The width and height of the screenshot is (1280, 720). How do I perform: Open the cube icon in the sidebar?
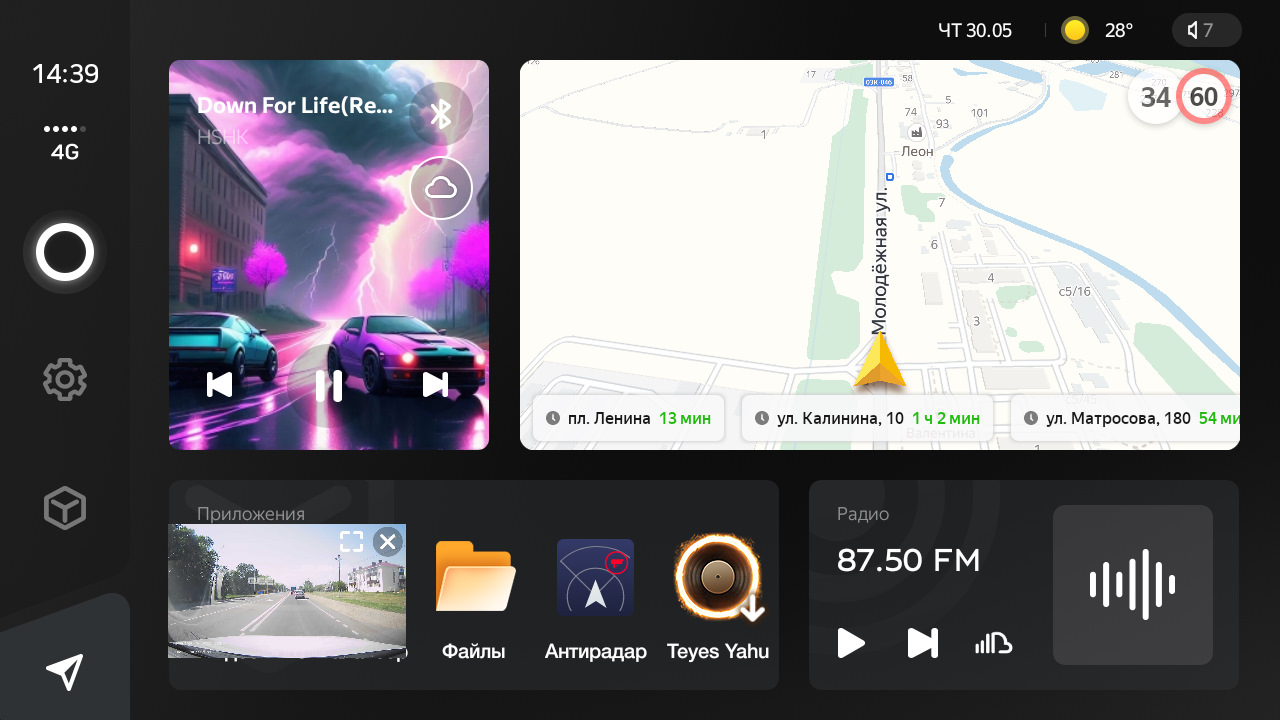point(65,509)
